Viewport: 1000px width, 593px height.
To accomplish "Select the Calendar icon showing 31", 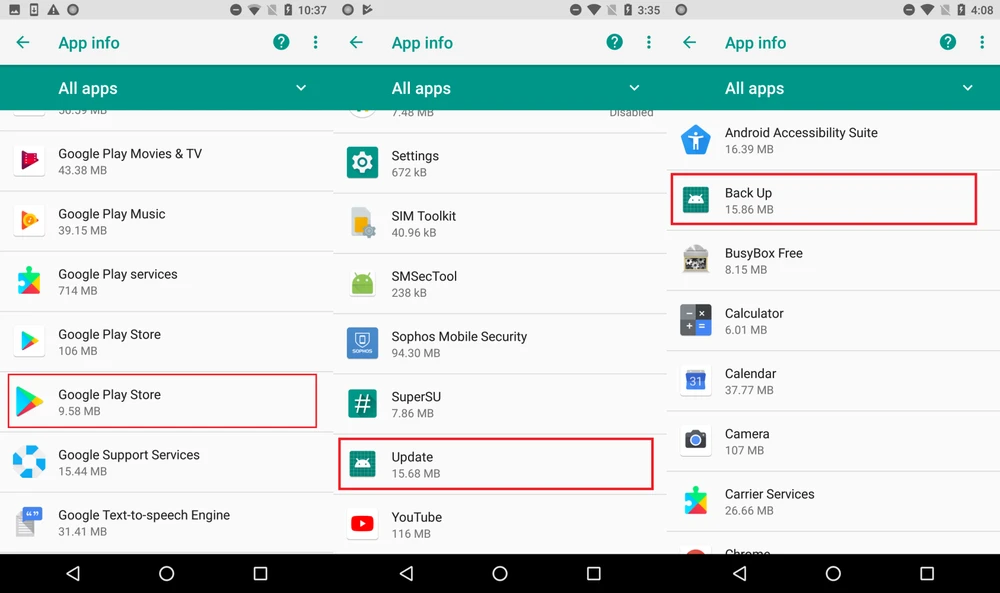I will [695, 380].
